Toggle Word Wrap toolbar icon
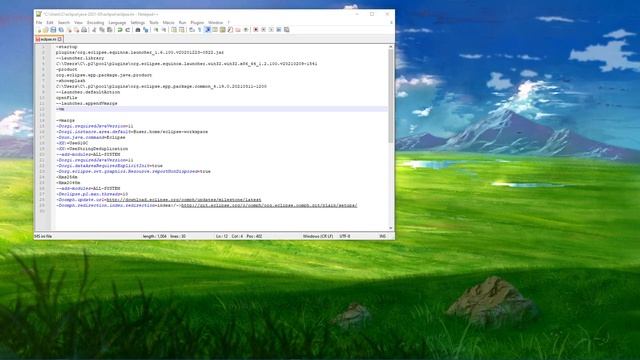Viewport: 640px width, 360px height. pos(191,30)
